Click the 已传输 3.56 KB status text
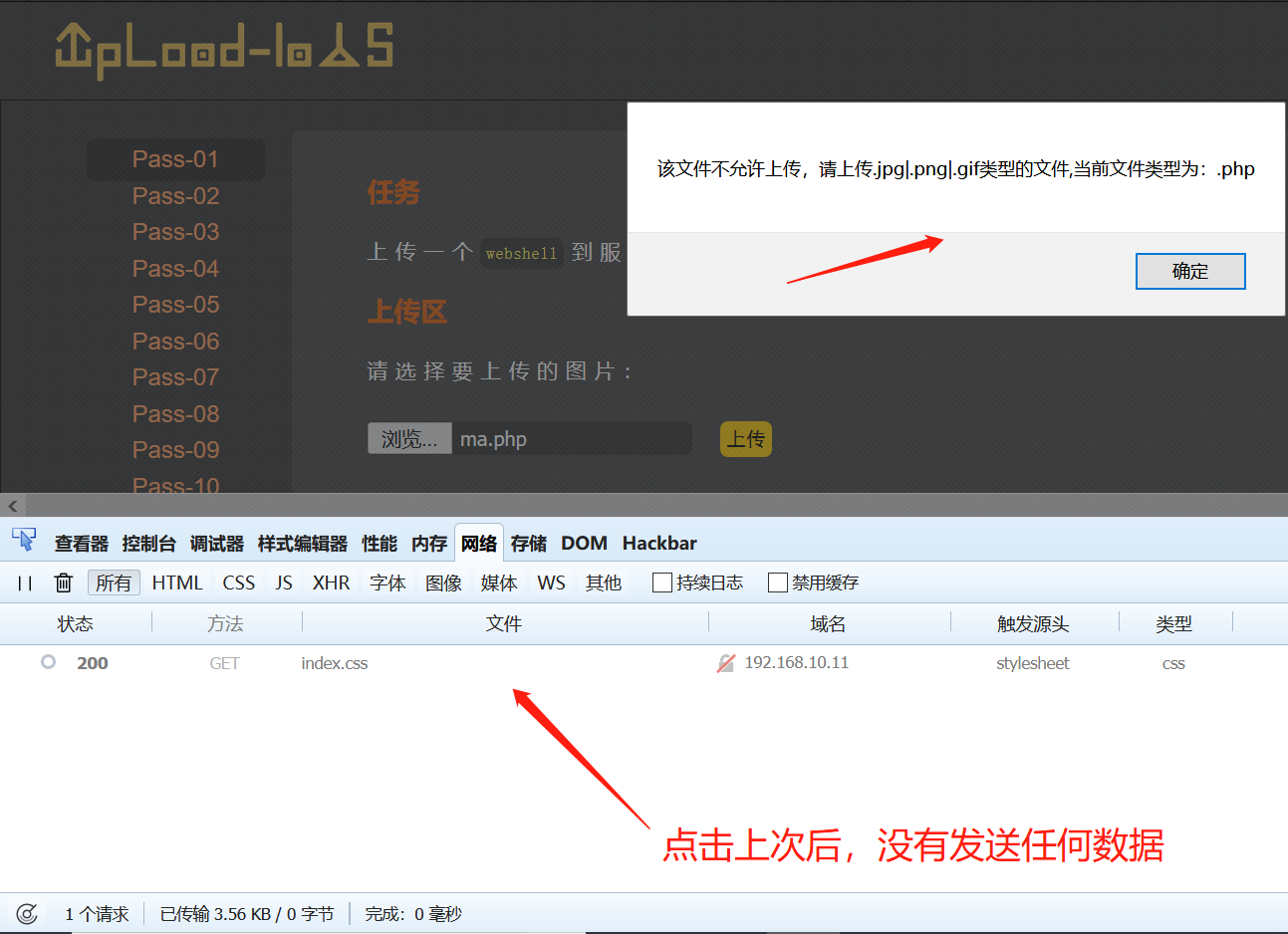Viewport: 1288px width, 934px height. tap(247, 914)
